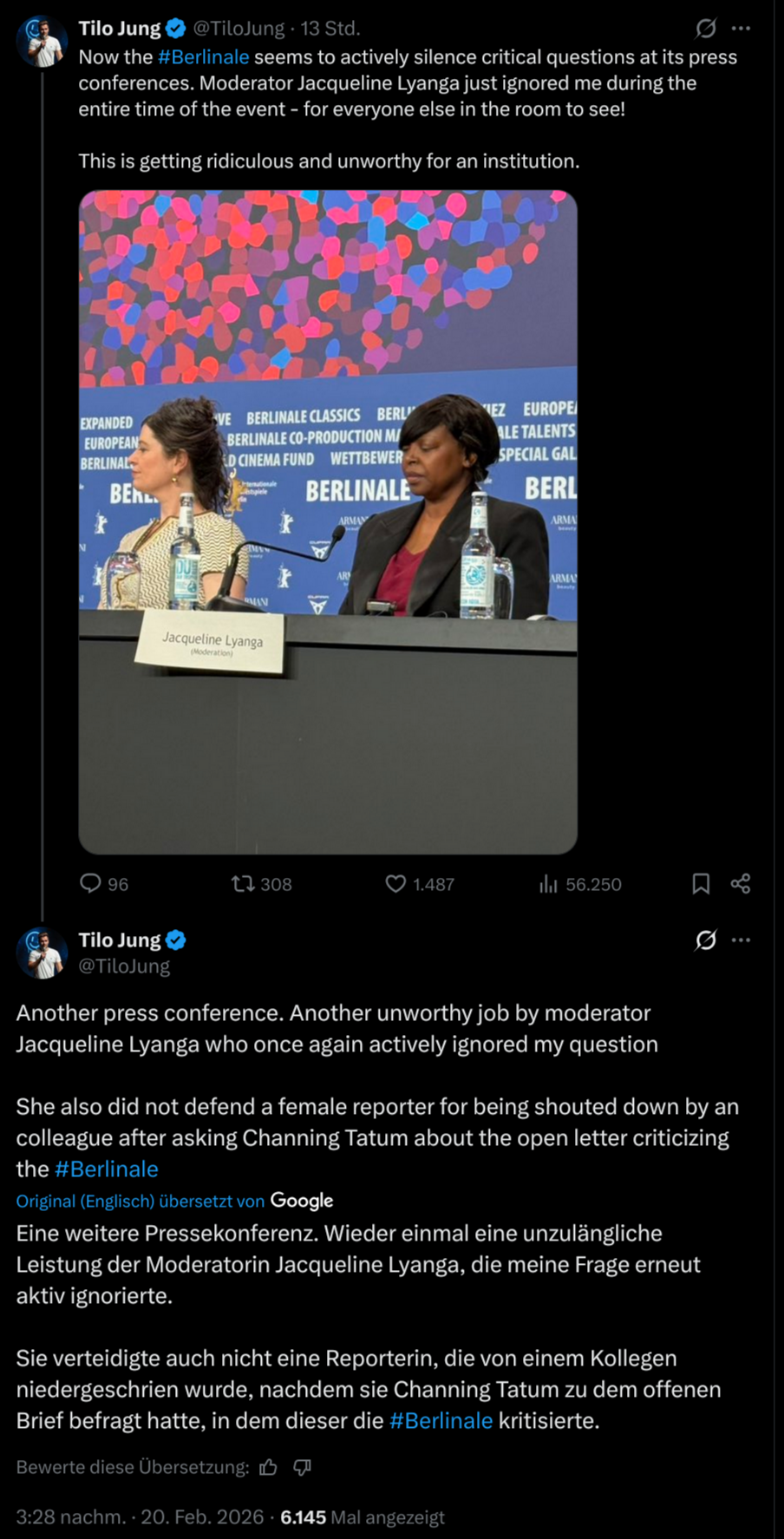
Task: Open Tilo Jung's avatar on the first tweet
Action: pyautogui.click(x=42, y=41)
